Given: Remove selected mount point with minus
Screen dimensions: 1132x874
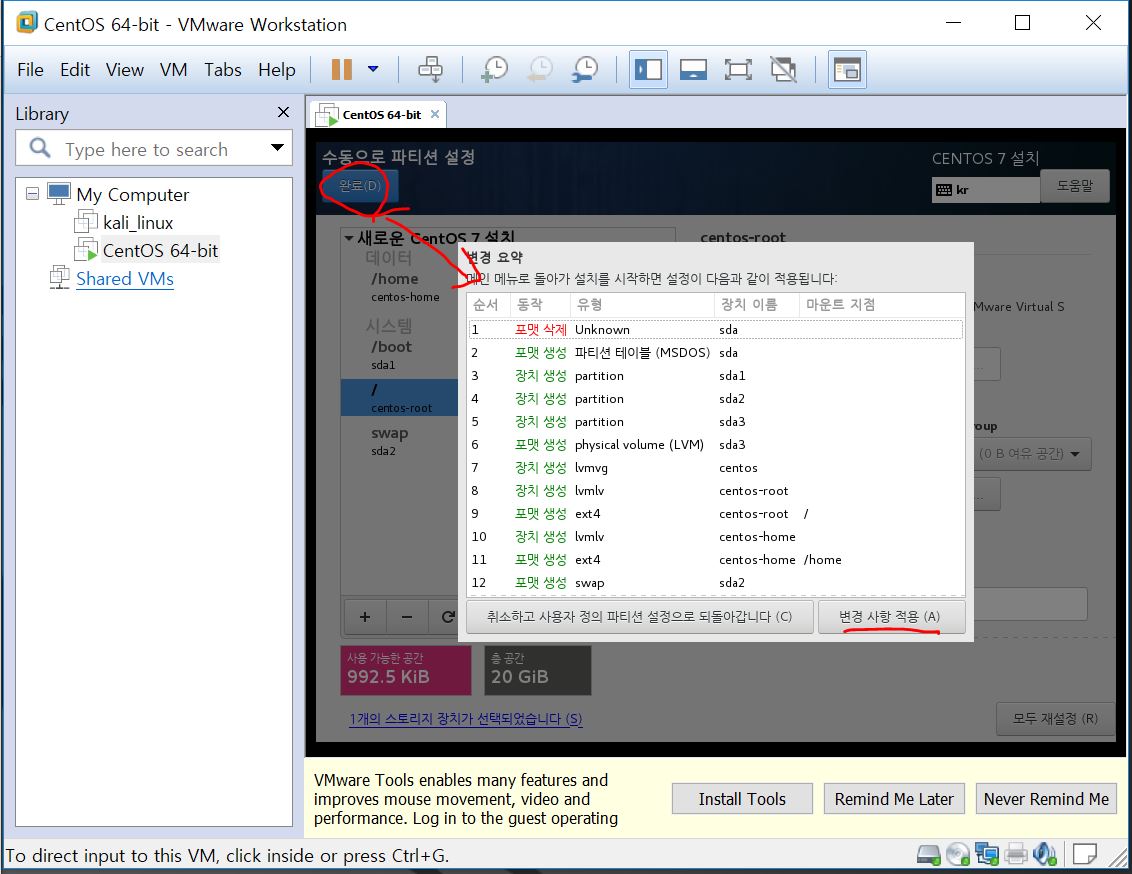Looking at the screenshot, I should click(x=406, y=616).
